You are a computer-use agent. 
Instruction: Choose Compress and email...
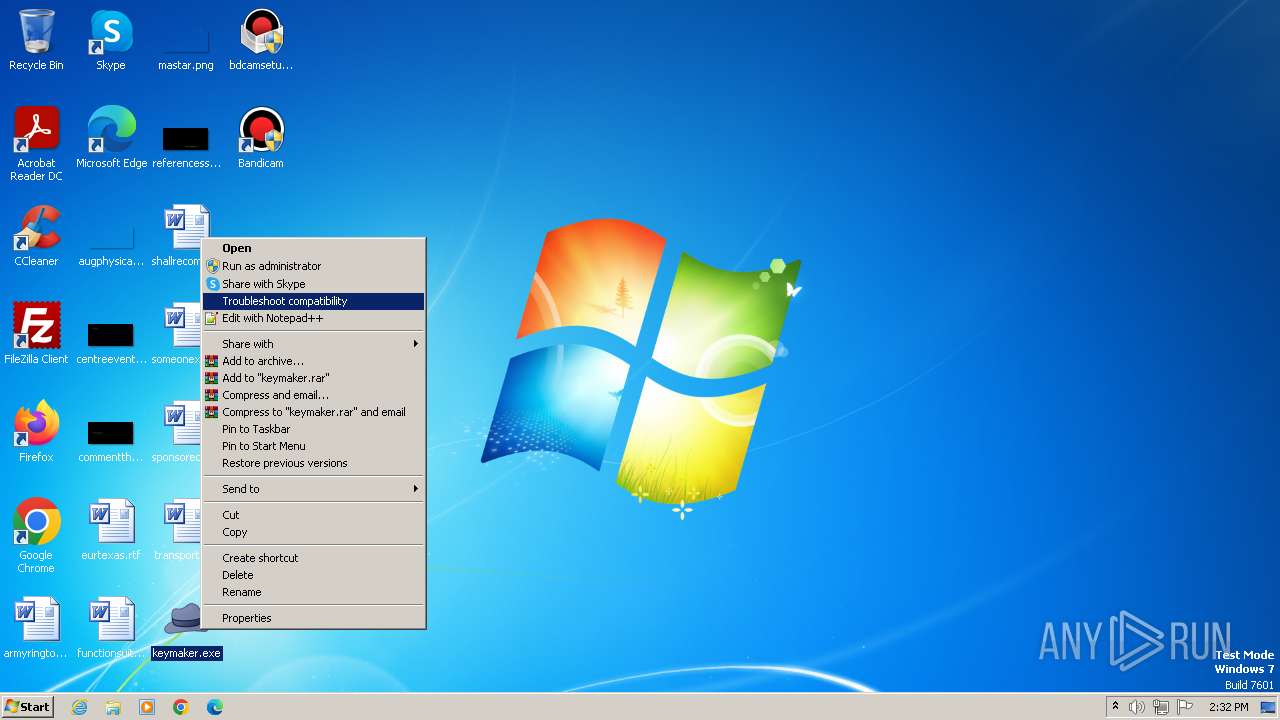pyautogui.click(x=314, y=395)
